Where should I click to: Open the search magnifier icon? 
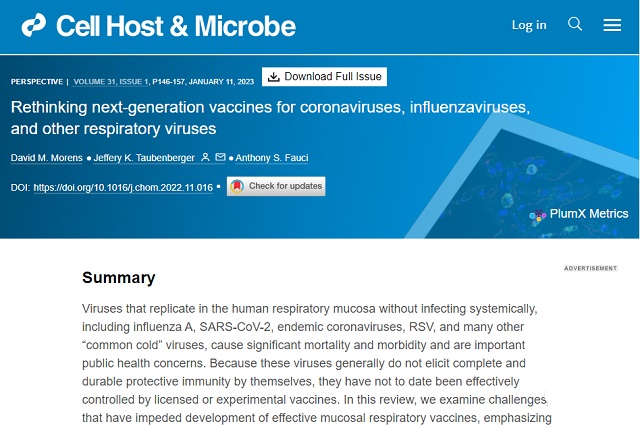575,24
